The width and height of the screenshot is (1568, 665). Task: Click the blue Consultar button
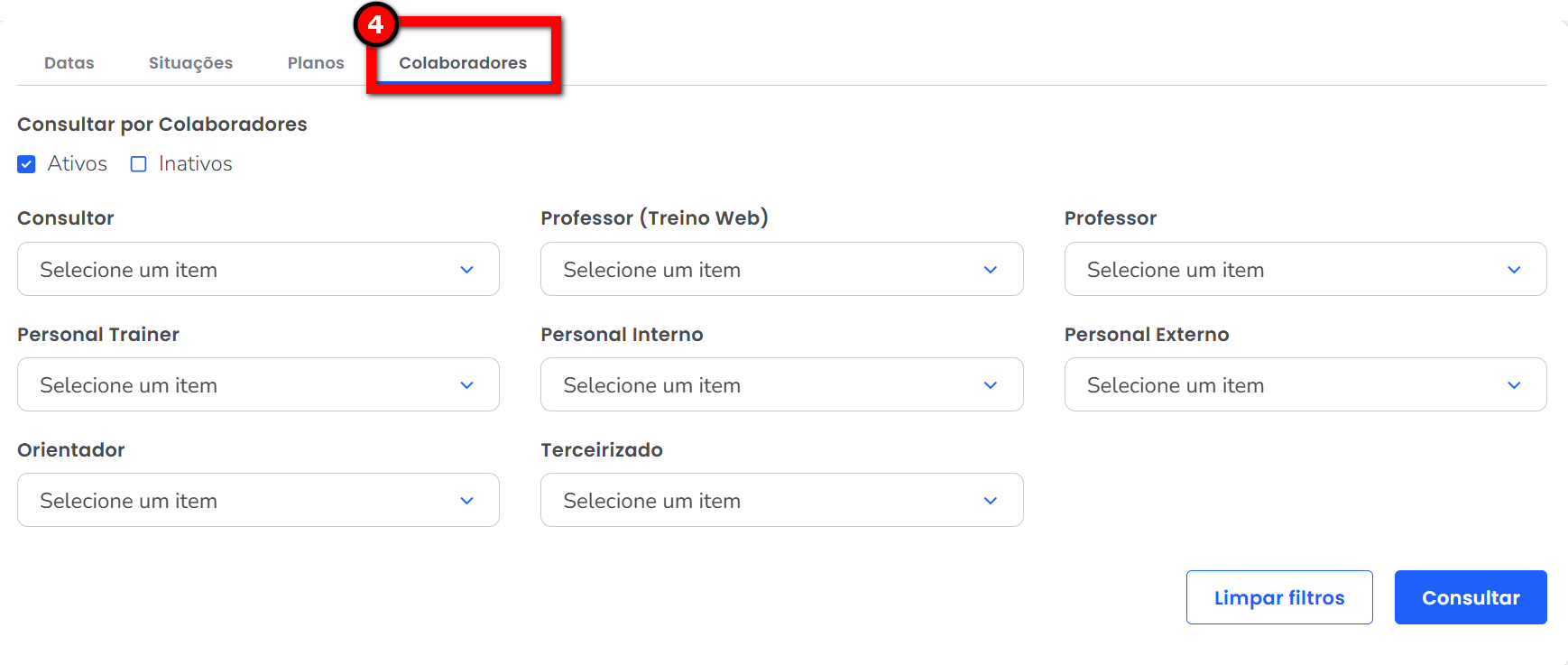click(x=1470, y=597)
